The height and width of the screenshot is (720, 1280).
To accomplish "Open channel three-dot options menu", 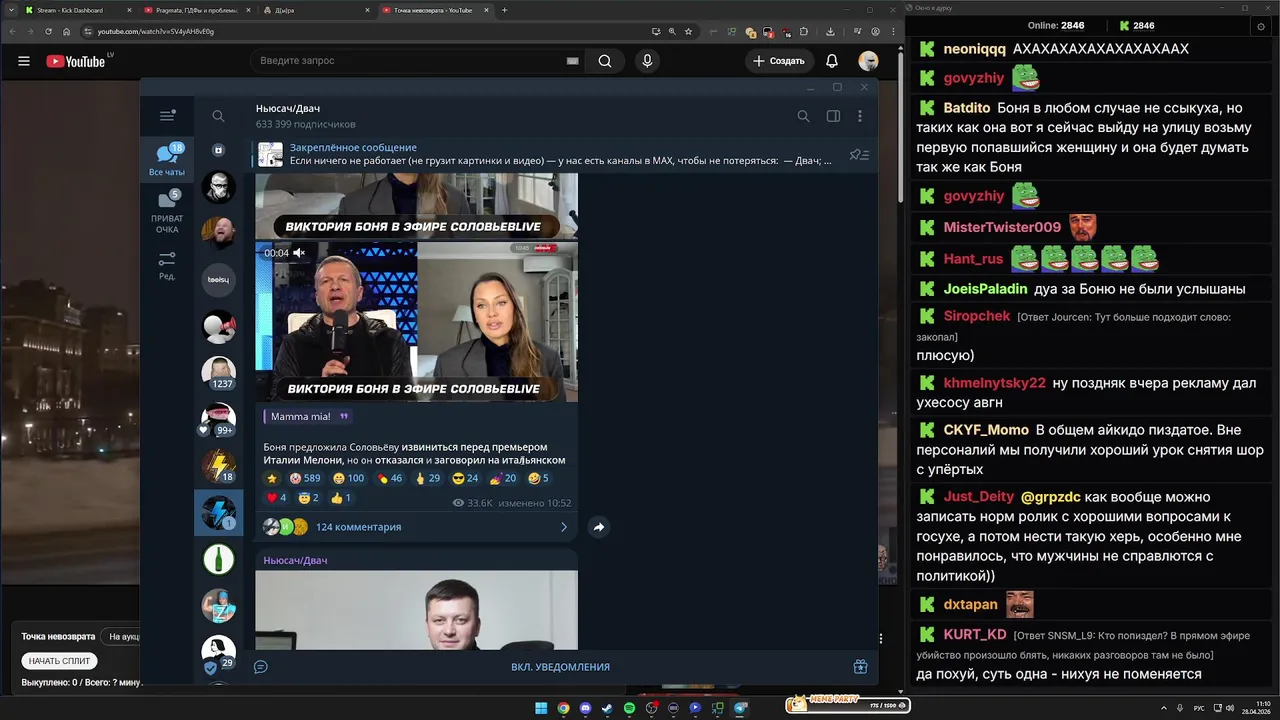I will click(860, 116).
